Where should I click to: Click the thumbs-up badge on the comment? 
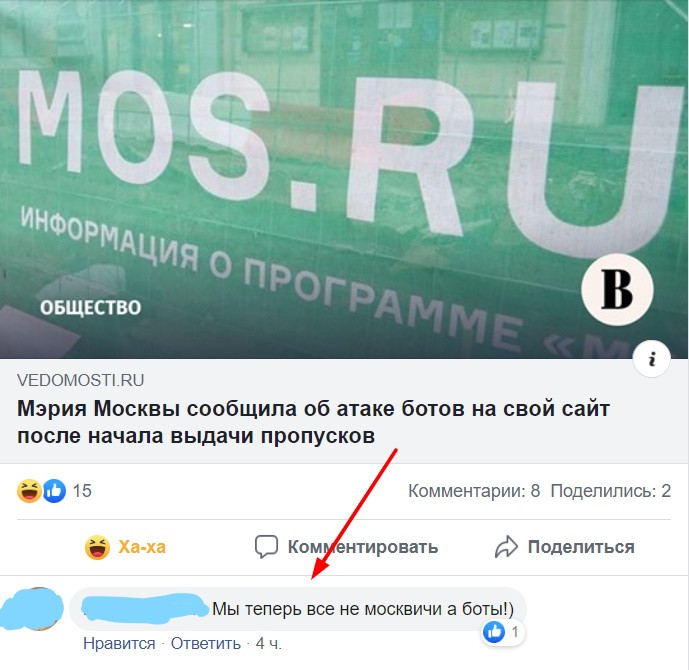494,632
